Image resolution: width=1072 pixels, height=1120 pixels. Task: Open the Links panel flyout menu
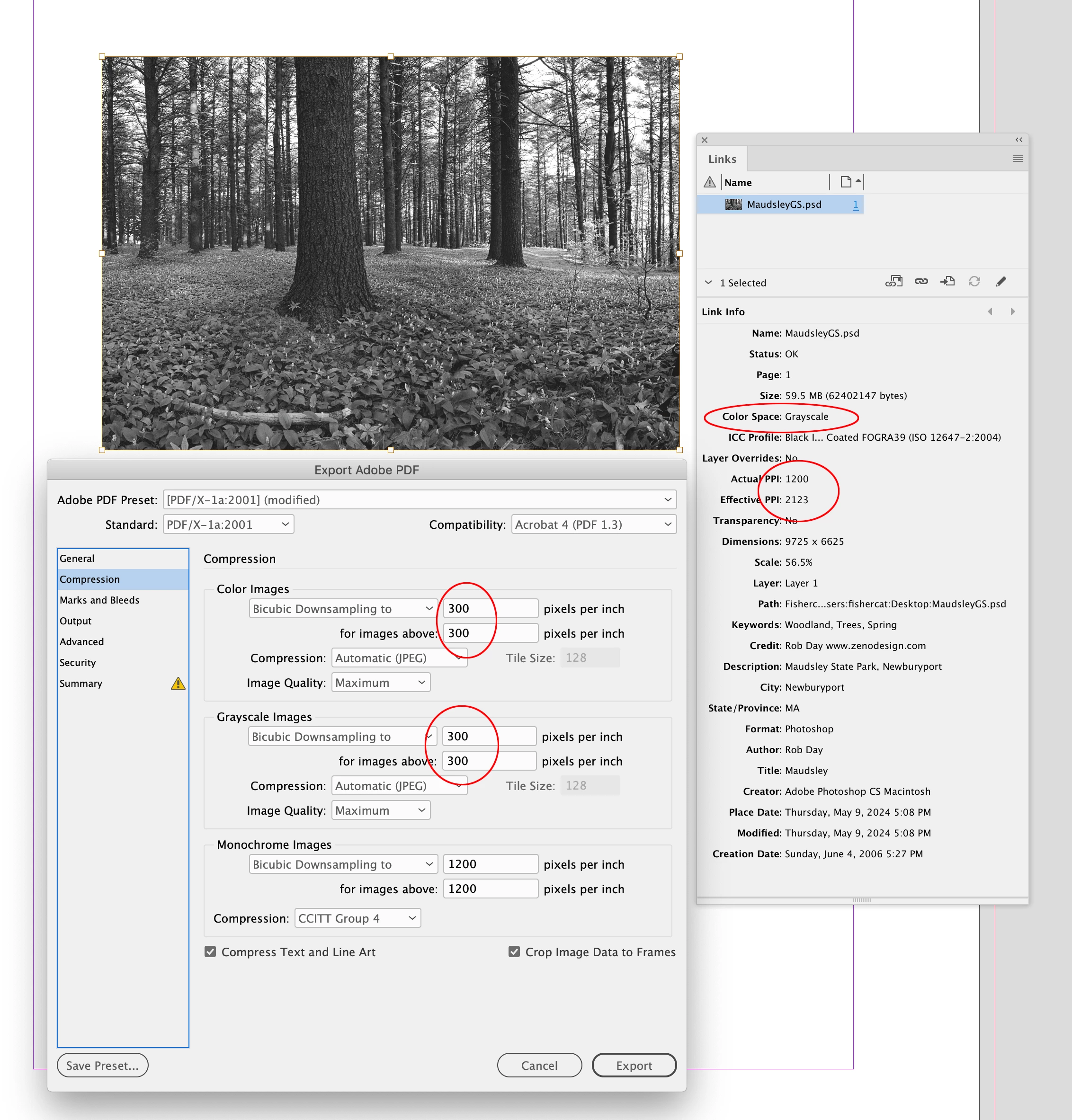coord(1018,159)
